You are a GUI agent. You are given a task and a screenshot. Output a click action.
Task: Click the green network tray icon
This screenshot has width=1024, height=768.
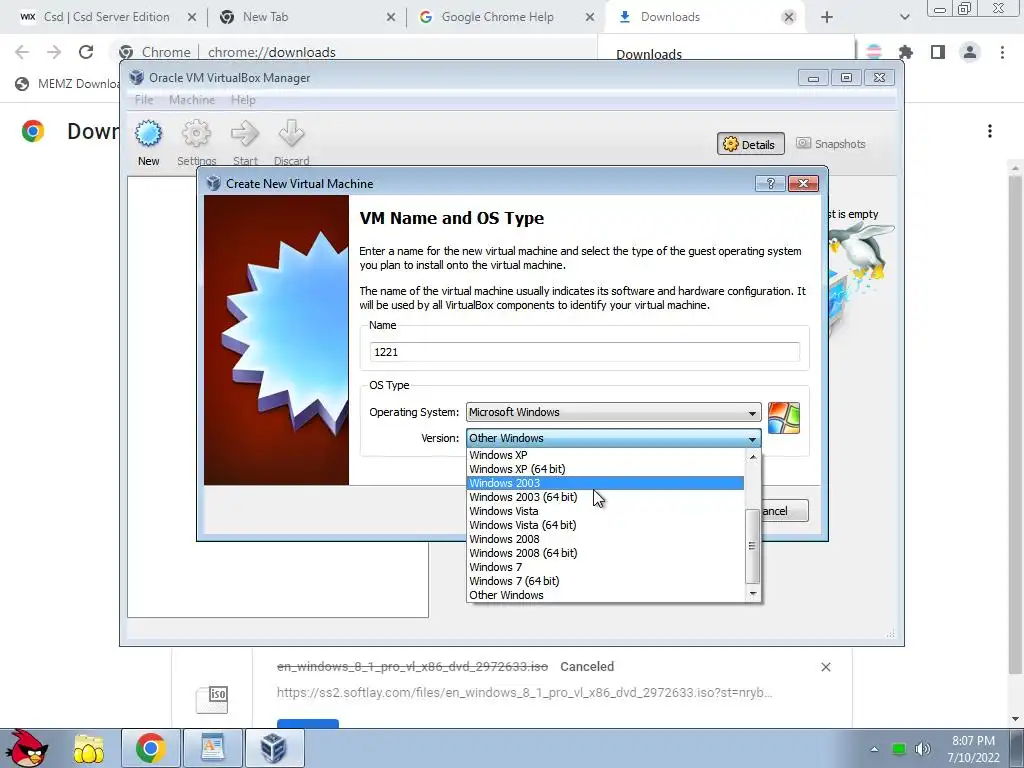click(x=899, y=749)
